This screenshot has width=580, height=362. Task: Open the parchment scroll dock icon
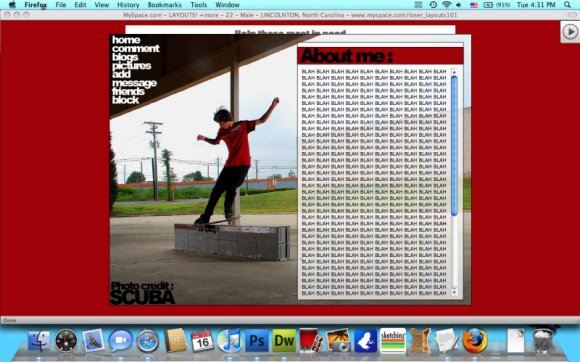[420, 340]
